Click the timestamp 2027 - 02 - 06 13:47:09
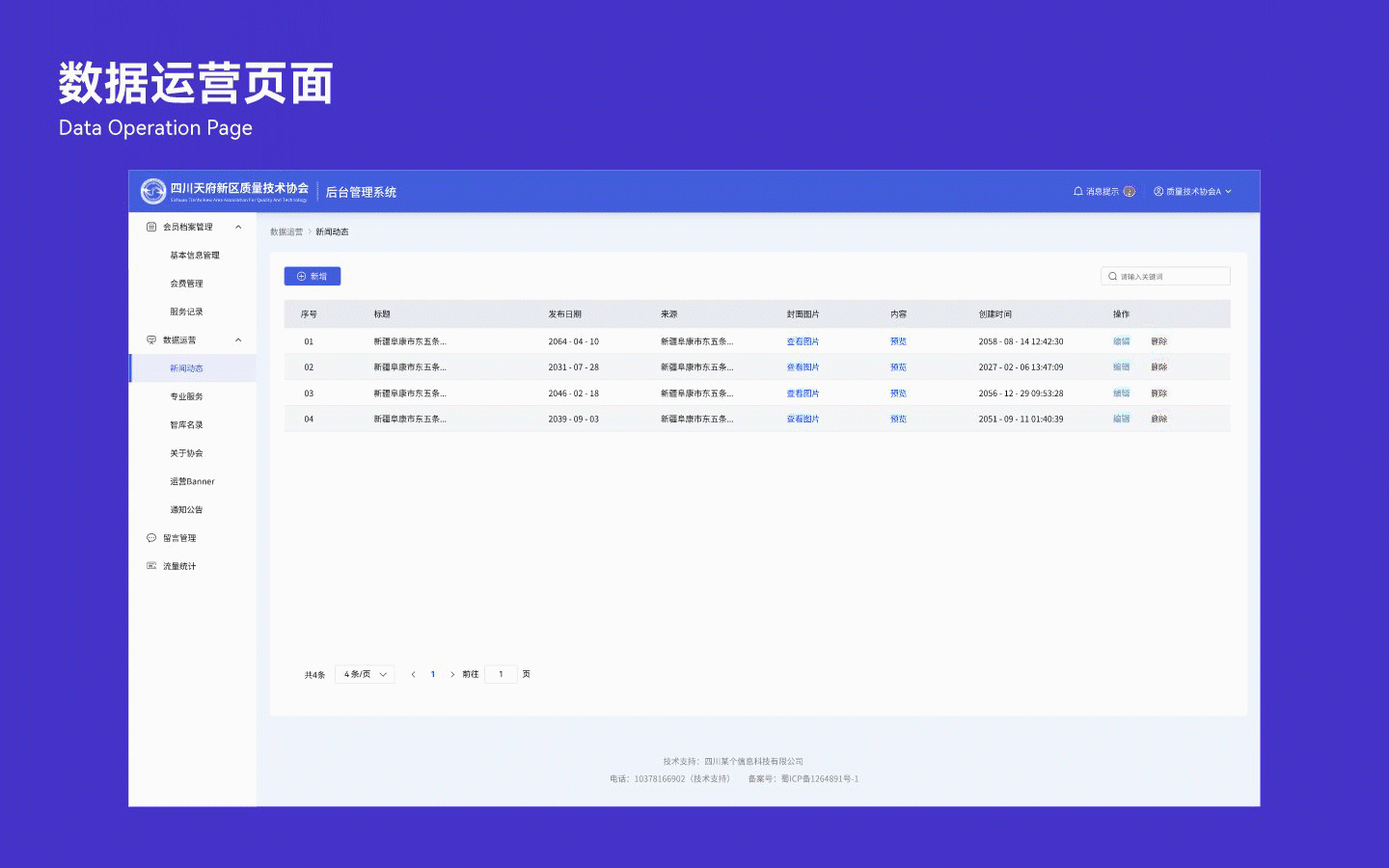 pyautogui.click(x=1021, y=367)
